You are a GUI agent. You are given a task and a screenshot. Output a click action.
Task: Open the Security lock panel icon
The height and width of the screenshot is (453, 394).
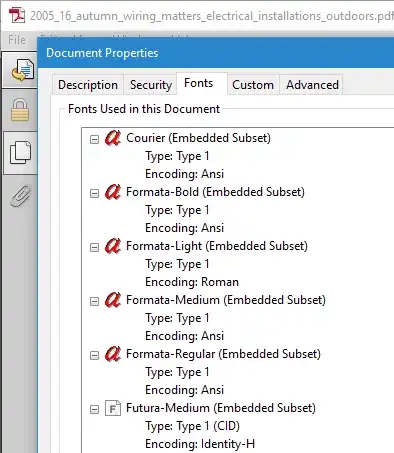(x=20, y=110)
